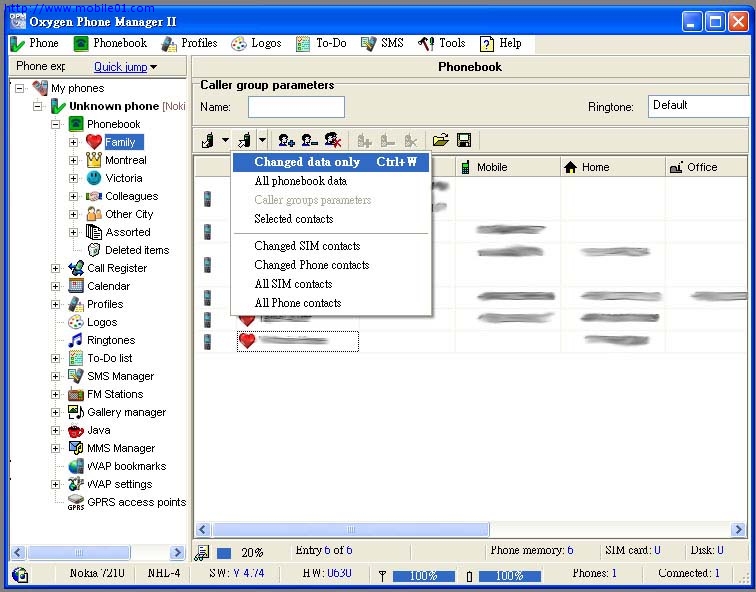Open the Deleted items recycle bin icon
The width and height of the screenshot is (756, 592).
pos(94,250)
